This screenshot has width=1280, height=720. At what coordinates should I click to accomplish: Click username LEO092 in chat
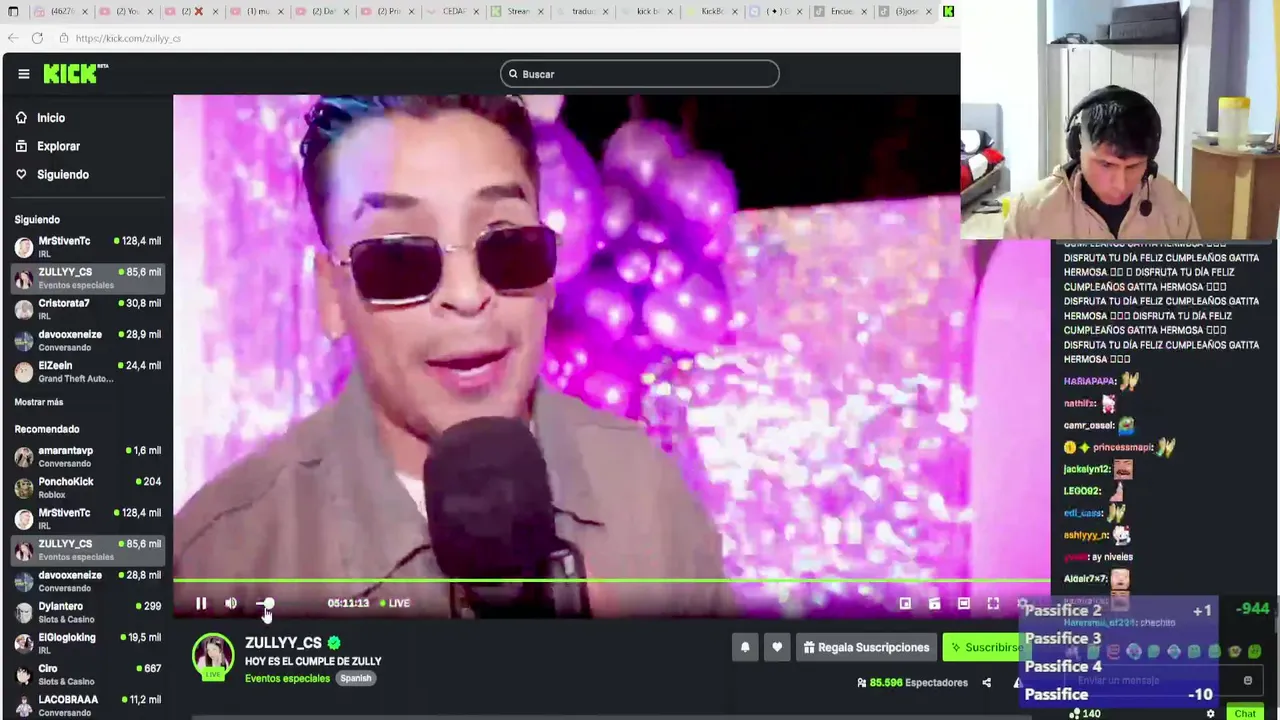1082,491
